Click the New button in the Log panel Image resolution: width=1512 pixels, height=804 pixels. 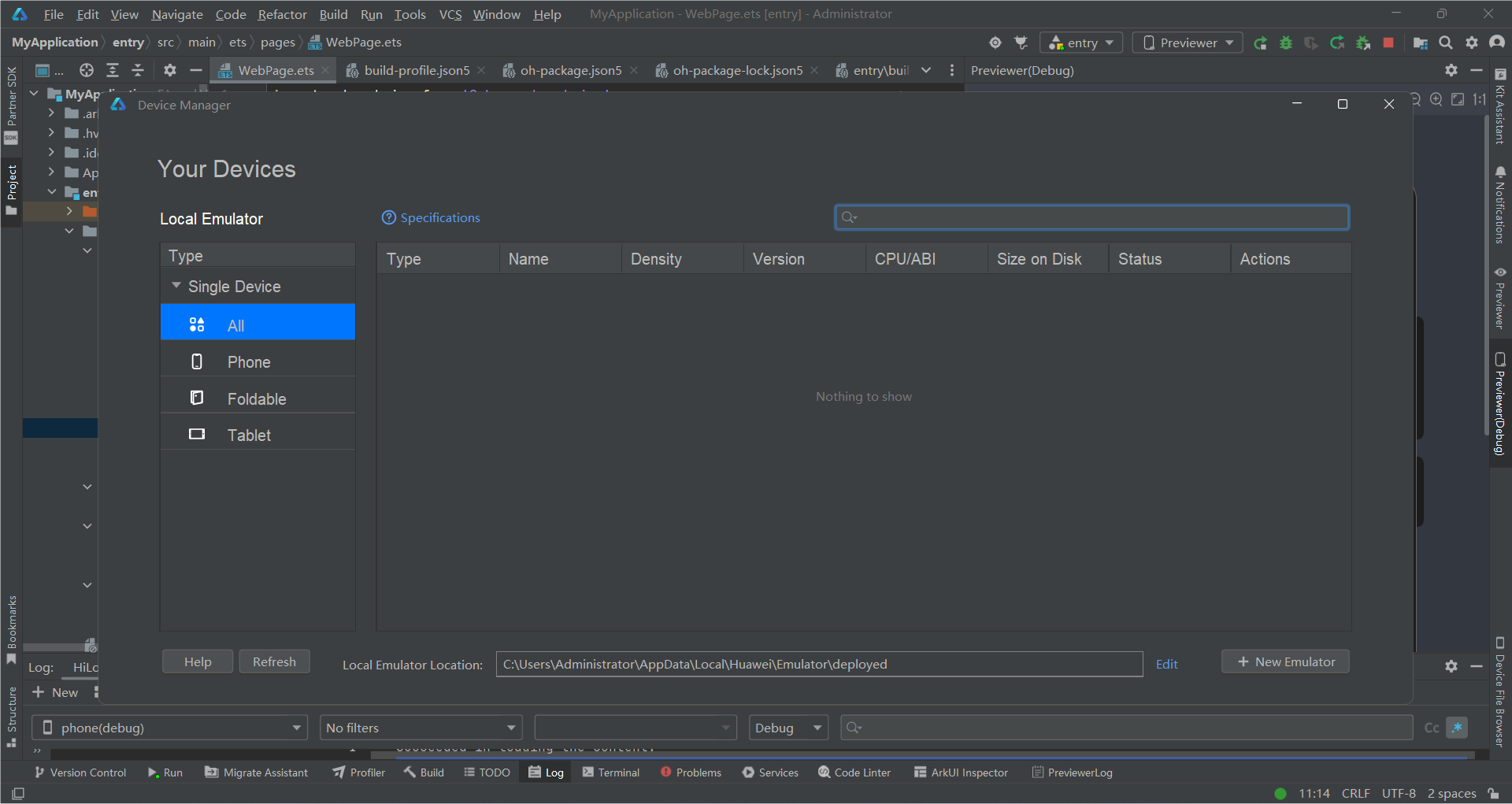[x=55, y=692]
